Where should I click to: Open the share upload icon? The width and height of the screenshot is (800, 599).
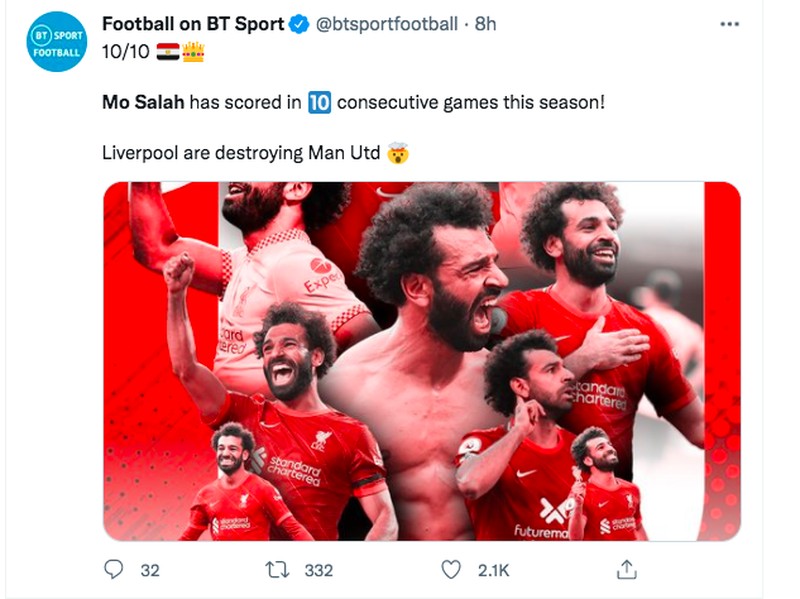(x=627, y=567)
